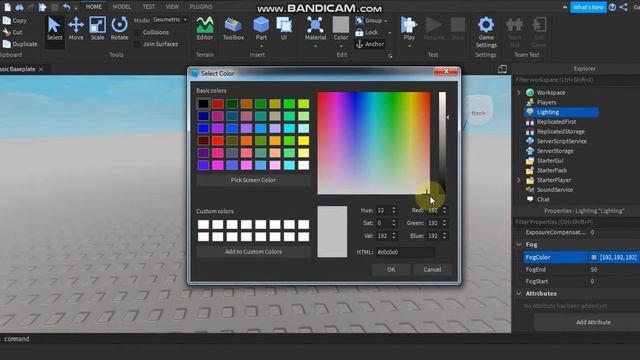Select the first custom color slot
Image resolution: width=640 pixels, height=360 pixels.
203,224
